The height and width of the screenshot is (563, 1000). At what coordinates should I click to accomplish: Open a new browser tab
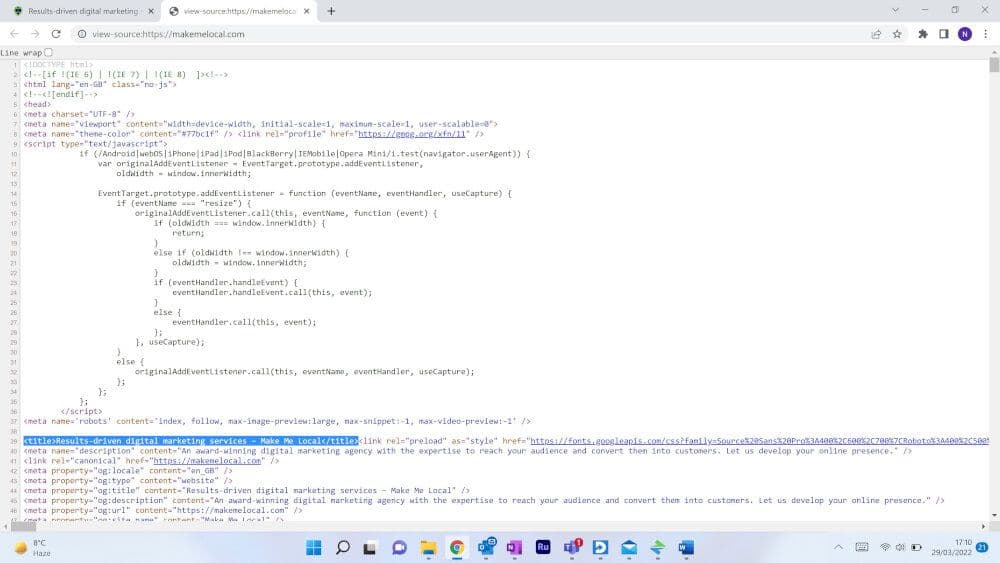pos(331,11)
